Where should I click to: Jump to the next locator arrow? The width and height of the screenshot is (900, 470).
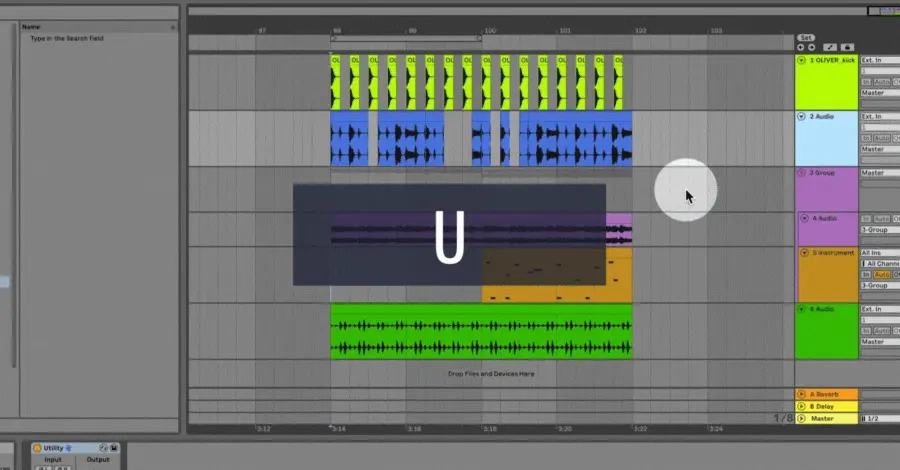pyautogui.click(x=812, y=47)
